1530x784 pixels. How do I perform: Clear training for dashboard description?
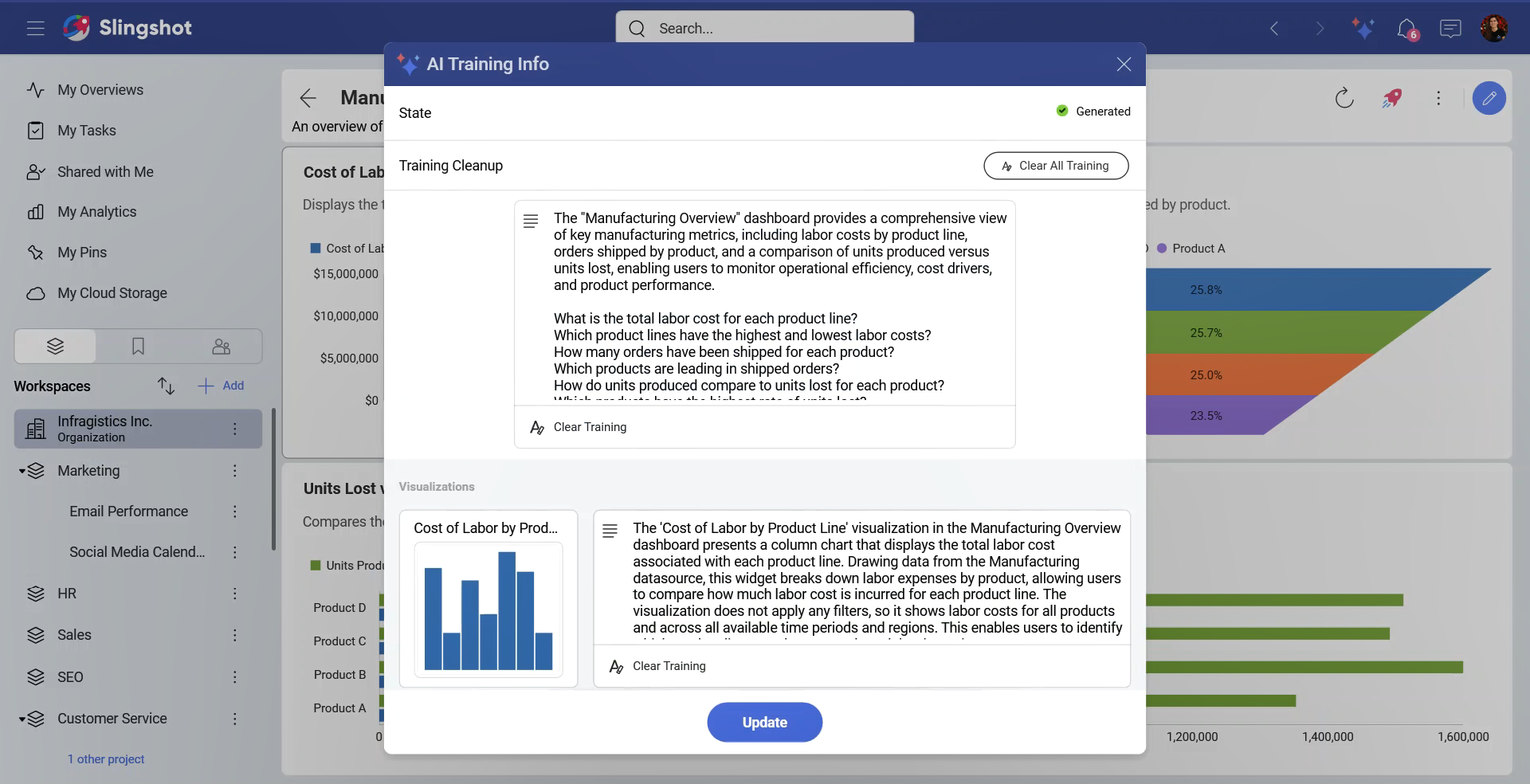tap(579, 427)
